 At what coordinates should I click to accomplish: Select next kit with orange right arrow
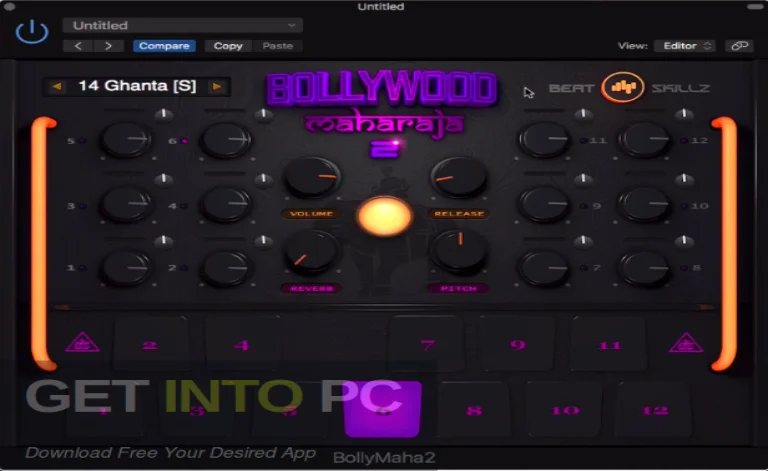[216, 87]
